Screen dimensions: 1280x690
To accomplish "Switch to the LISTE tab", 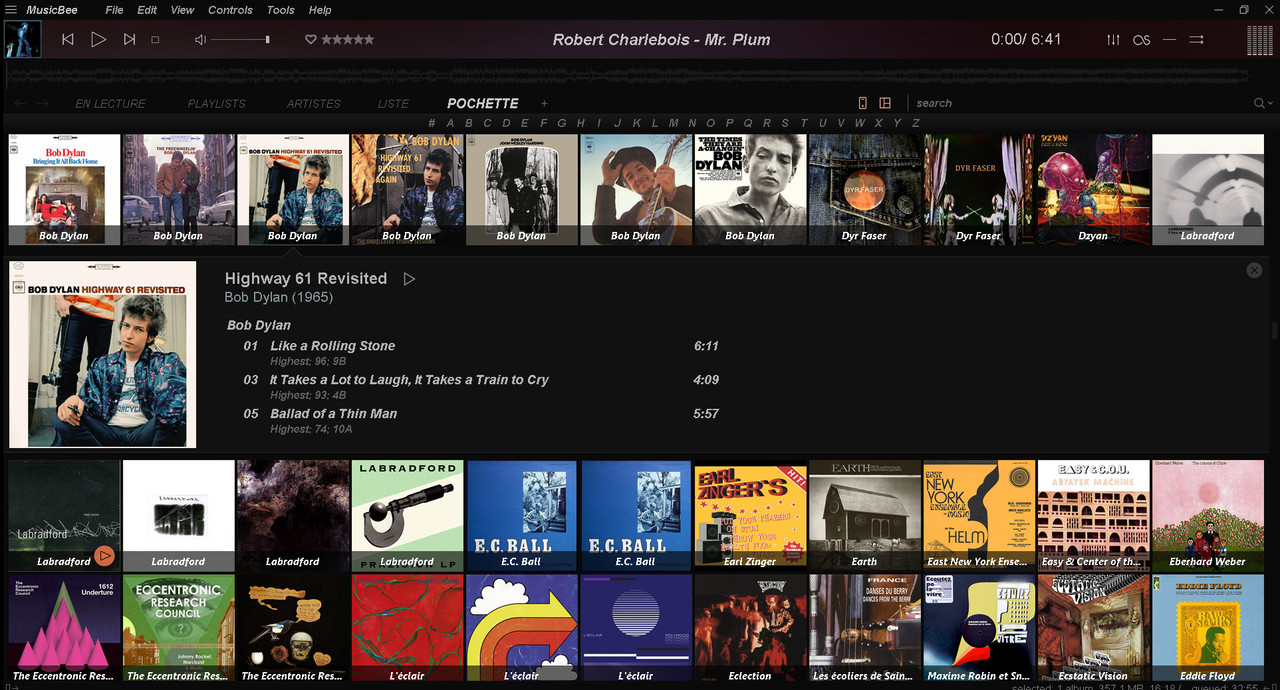I will (393, 103).
